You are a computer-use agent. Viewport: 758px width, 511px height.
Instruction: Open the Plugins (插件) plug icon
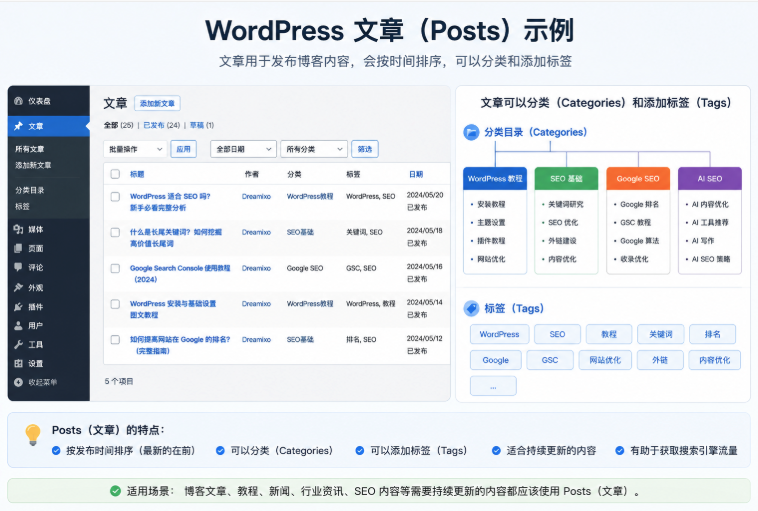click(x=18, y=307)
